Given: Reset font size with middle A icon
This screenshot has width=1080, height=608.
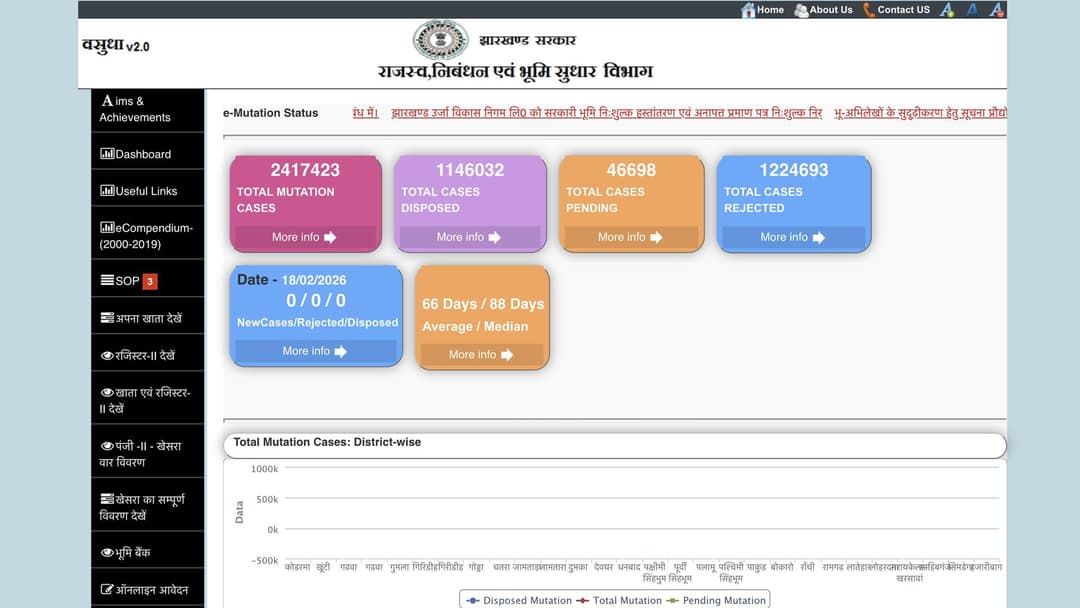Looking at the screenshot, I should click(972, 10).
